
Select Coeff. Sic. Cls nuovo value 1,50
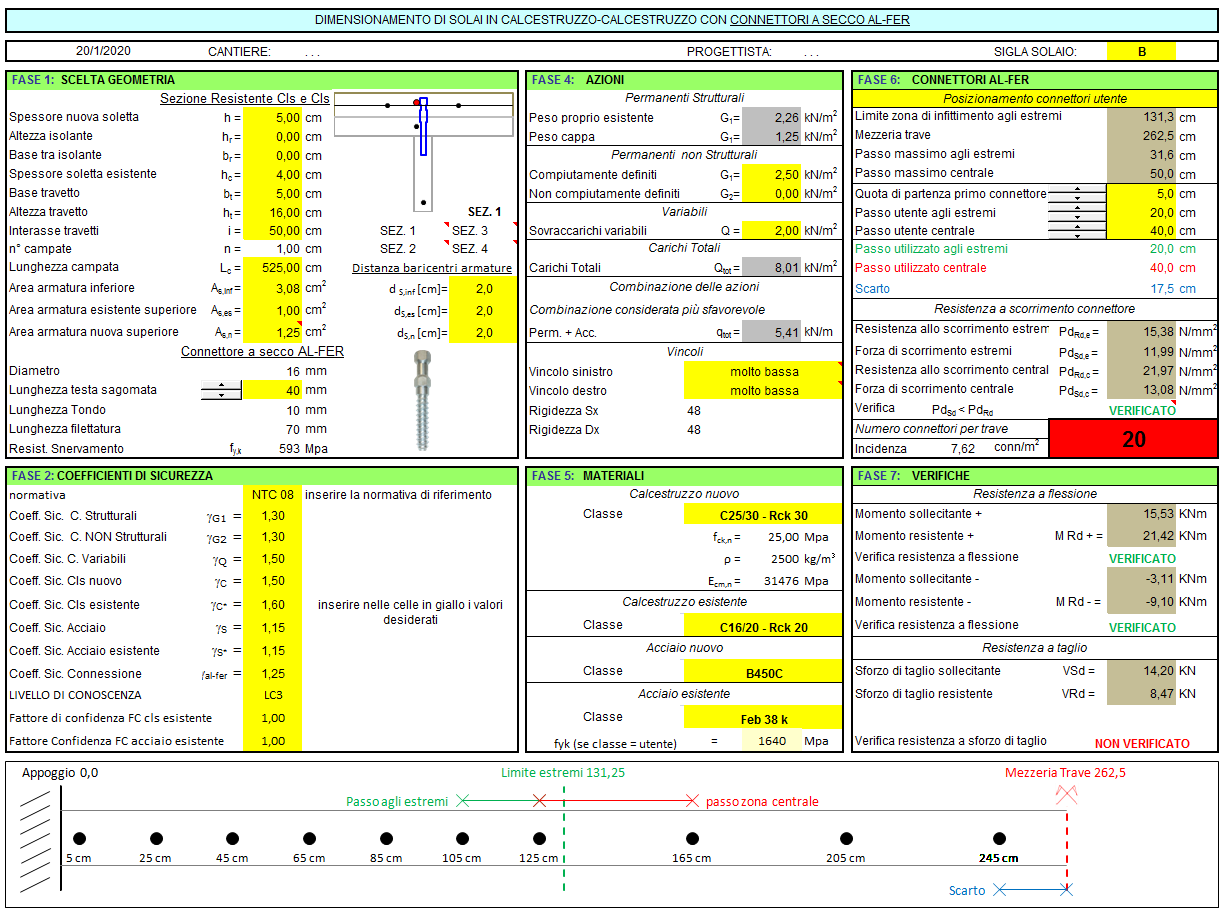click(x=272, y=581)
